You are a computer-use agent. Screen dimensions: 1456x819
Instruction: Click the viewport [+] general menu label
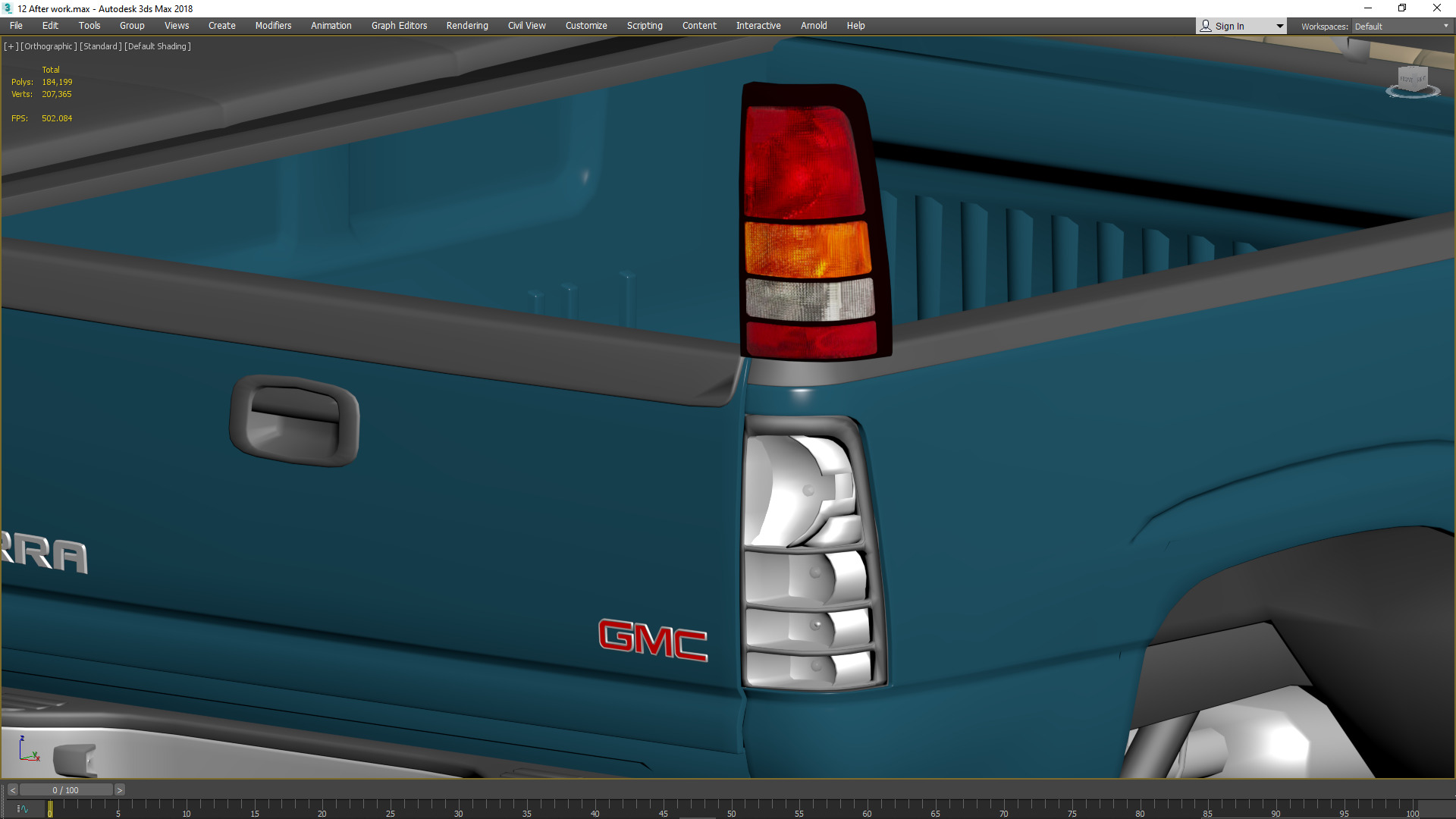(11, 46)
